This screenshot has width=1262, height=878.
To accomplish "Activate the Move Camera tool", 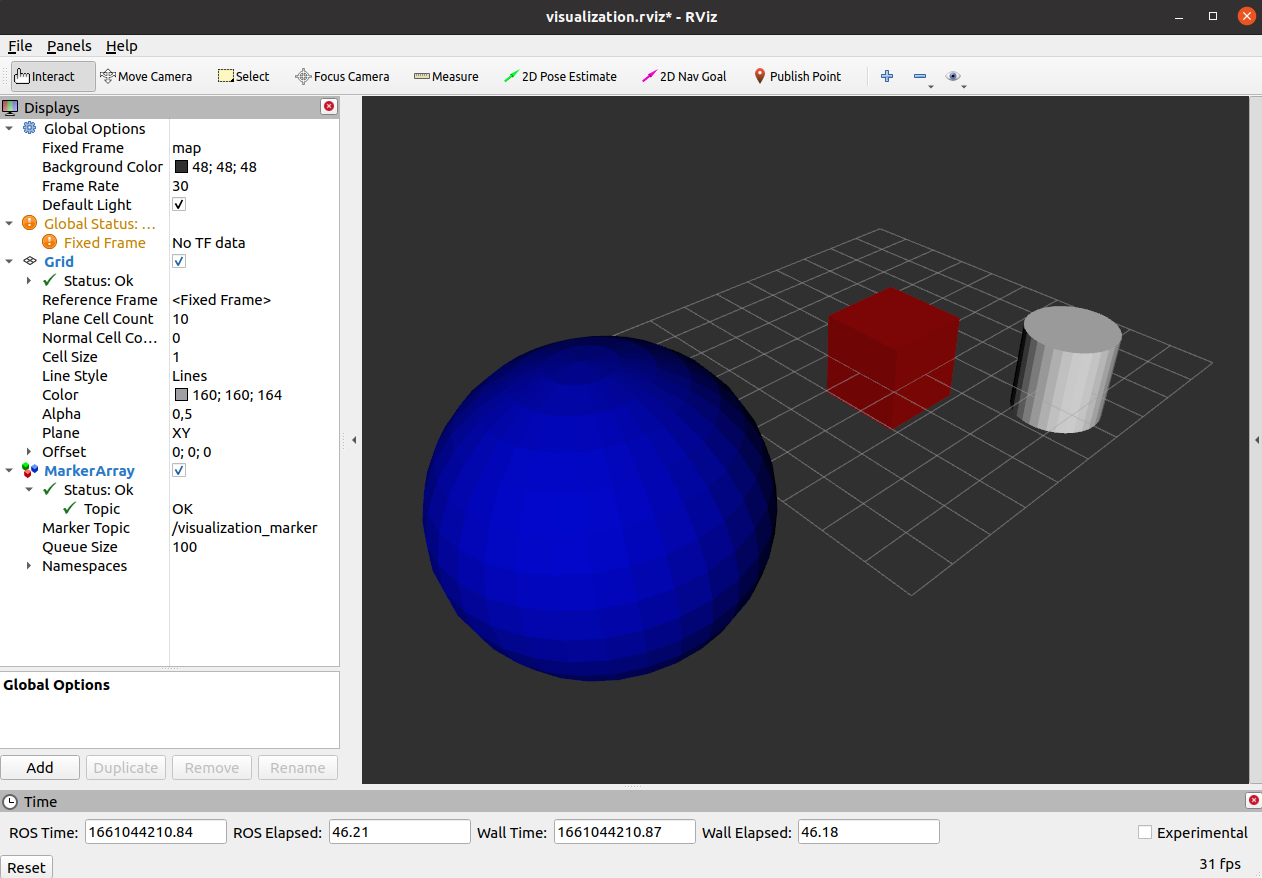I will (146, 76).
